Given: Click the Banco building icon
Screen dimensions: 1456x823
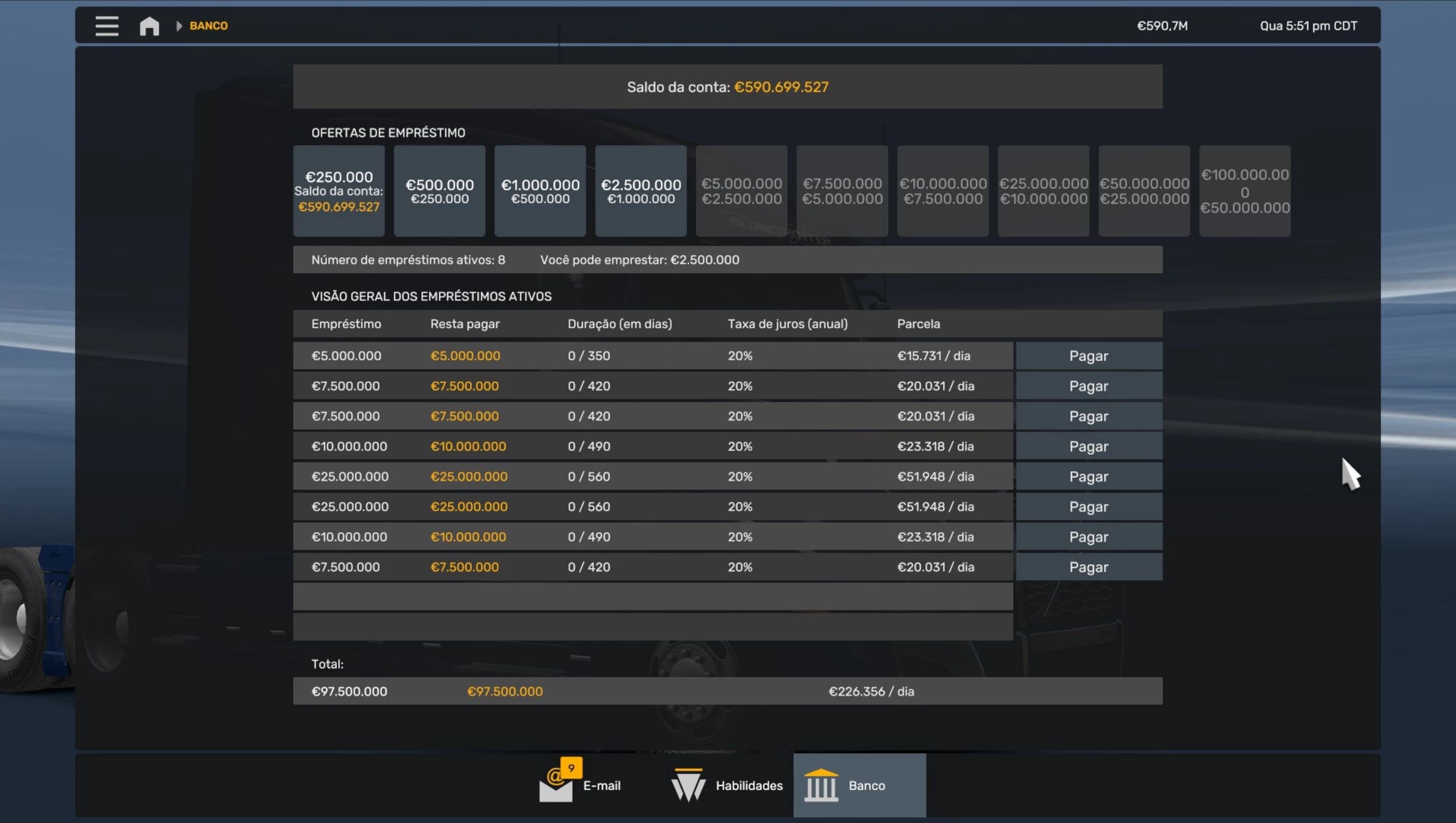Looking at the screenshot, I should coord(821,785).
